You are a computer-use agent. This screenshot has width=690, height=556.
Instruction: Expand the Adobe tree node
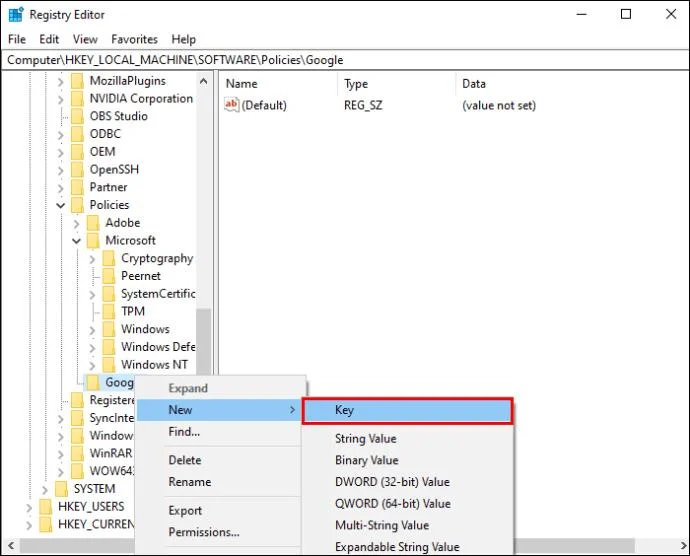point(77,224)
